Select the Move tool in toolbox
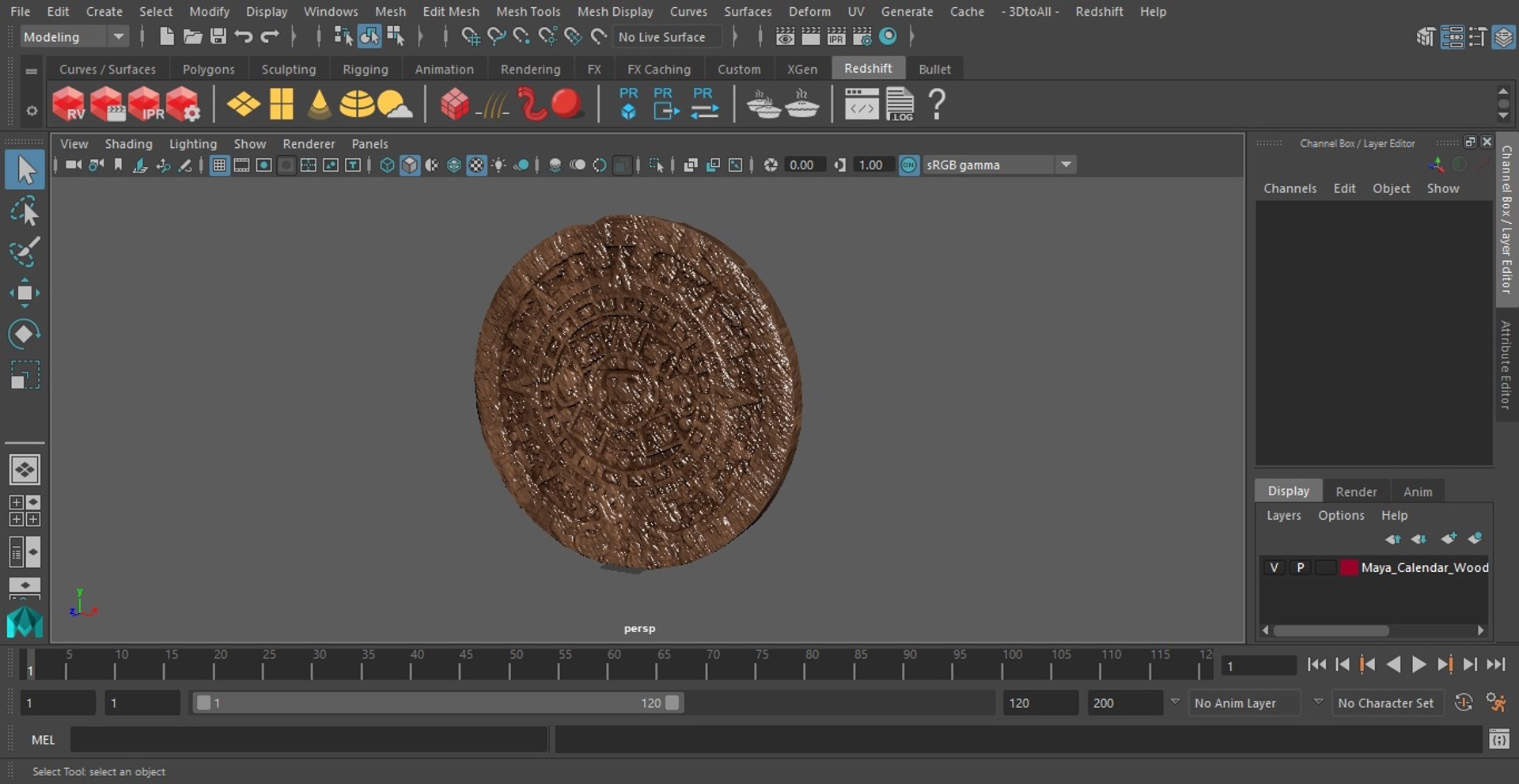The height and width of the screenshot is (784, 1519). coord(25,293)
